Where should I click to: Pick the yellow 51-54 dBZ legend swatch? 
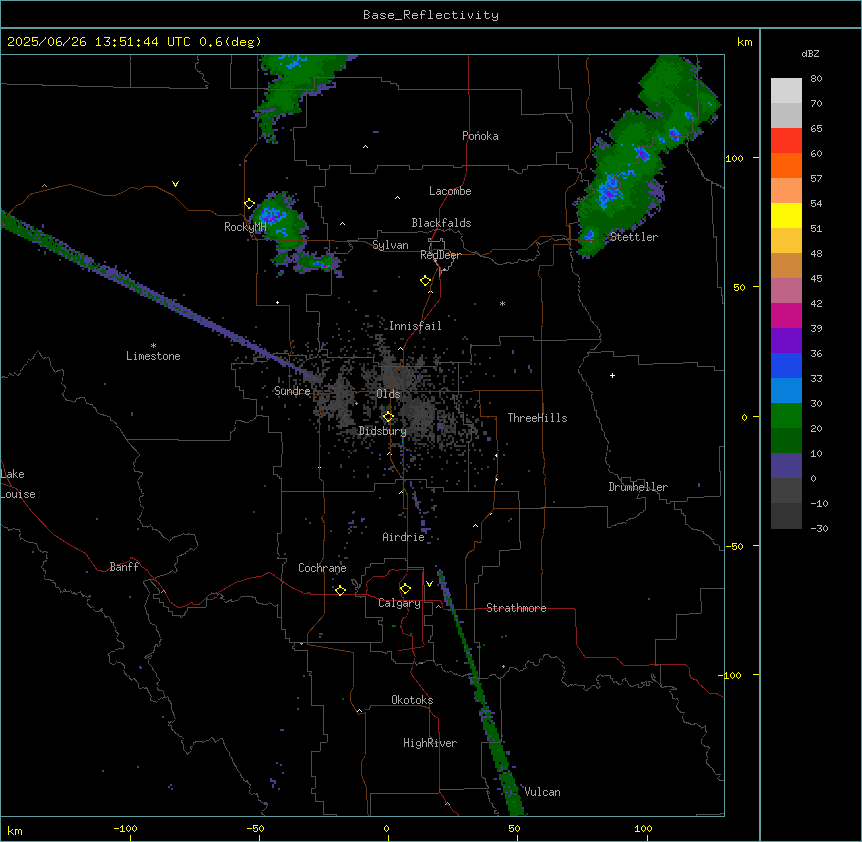coord(786,215)
